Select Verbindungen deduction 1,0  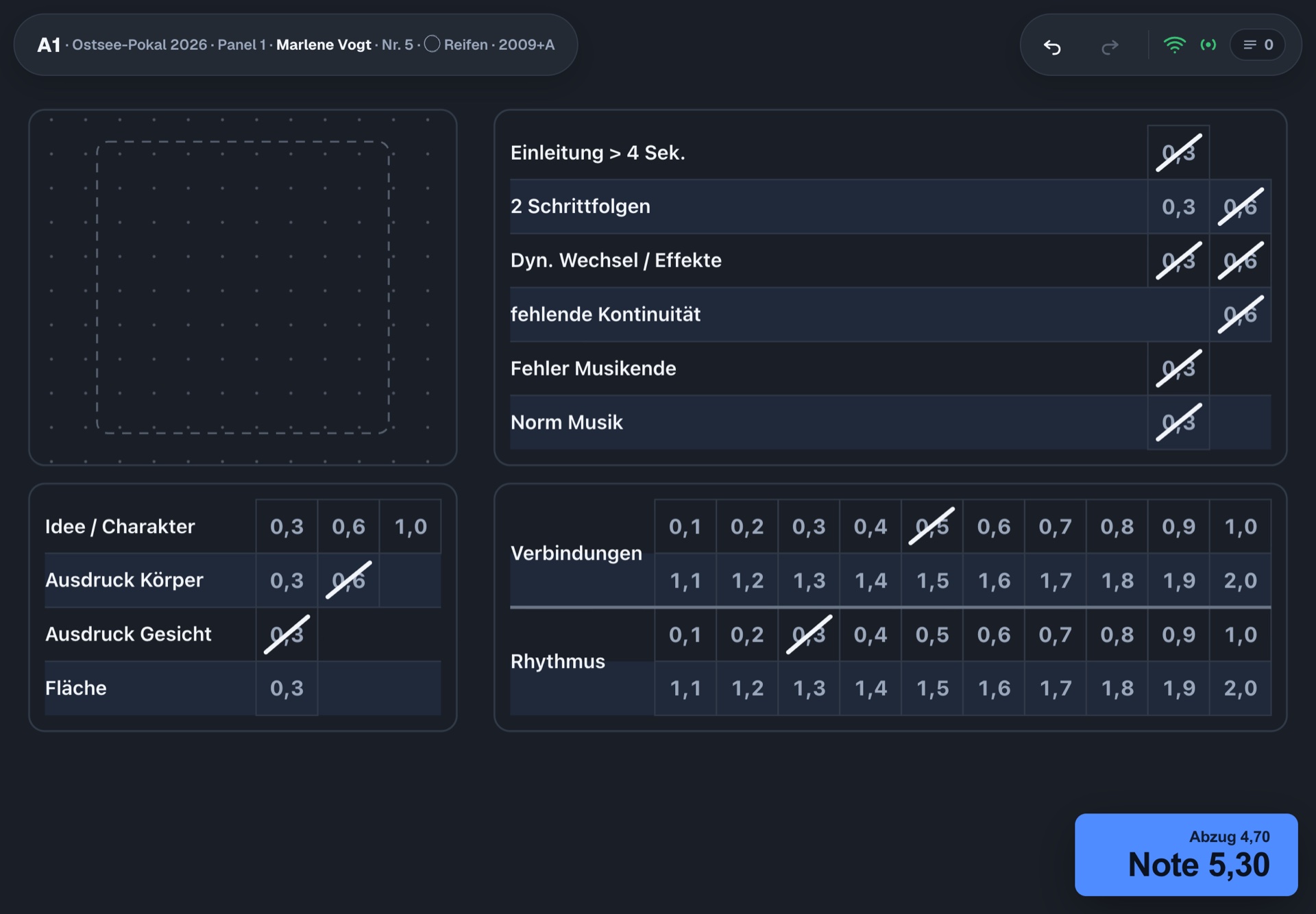1241,526
